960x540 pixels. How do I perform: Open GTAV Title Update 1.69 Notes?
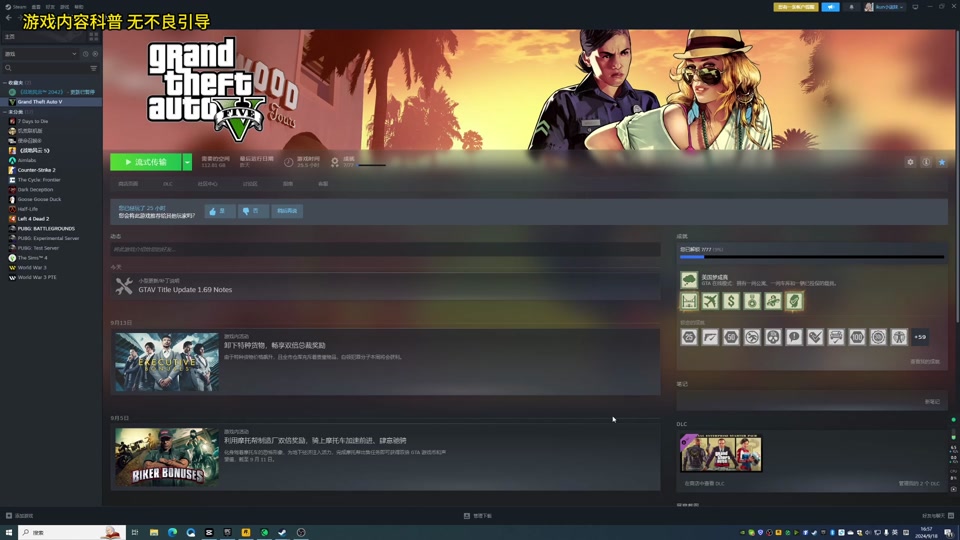185,290
